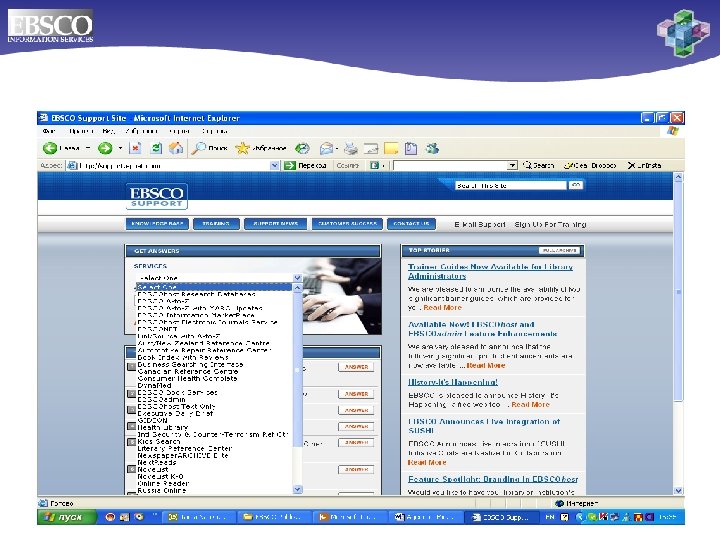Click the Research clipboard toolbar icon
This screenshot has height=540, width=720.
(411, 148)
